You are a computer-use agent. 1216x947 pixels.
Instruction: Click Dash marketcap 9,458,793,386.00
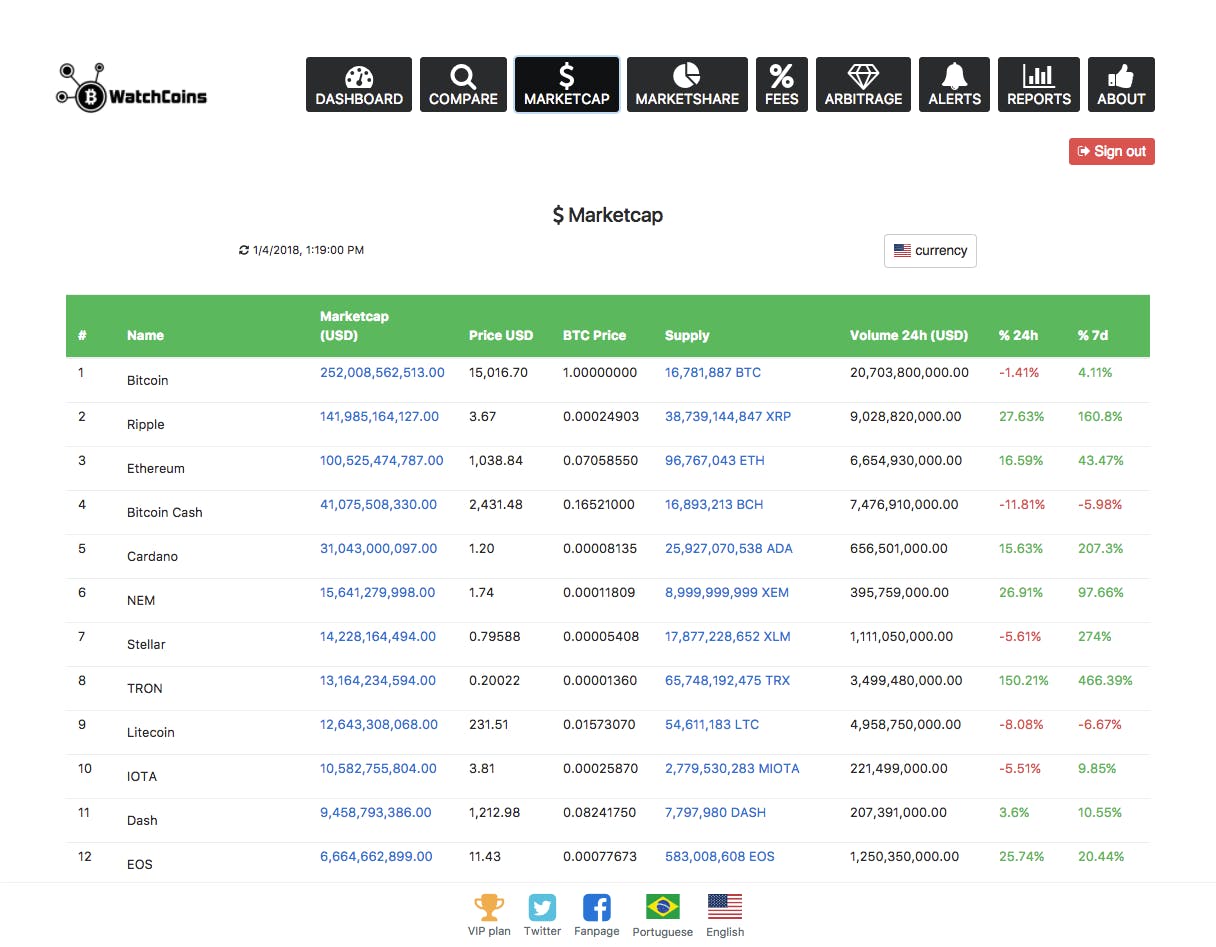coord(376,812)
